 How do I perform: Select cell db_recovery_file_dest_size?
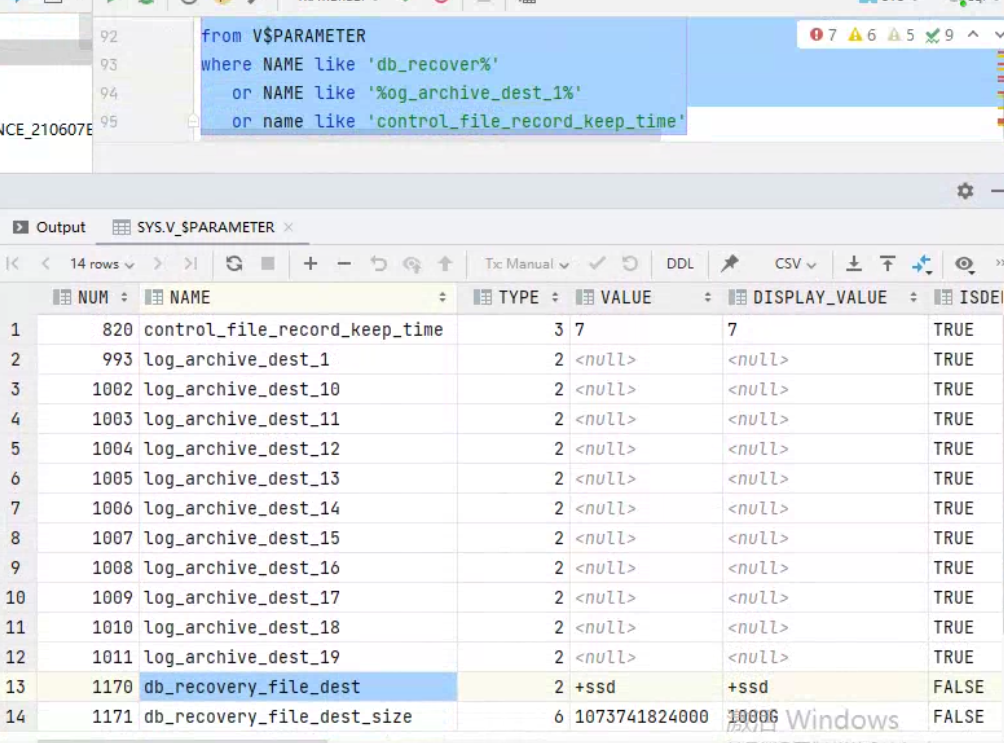(298, 717)
